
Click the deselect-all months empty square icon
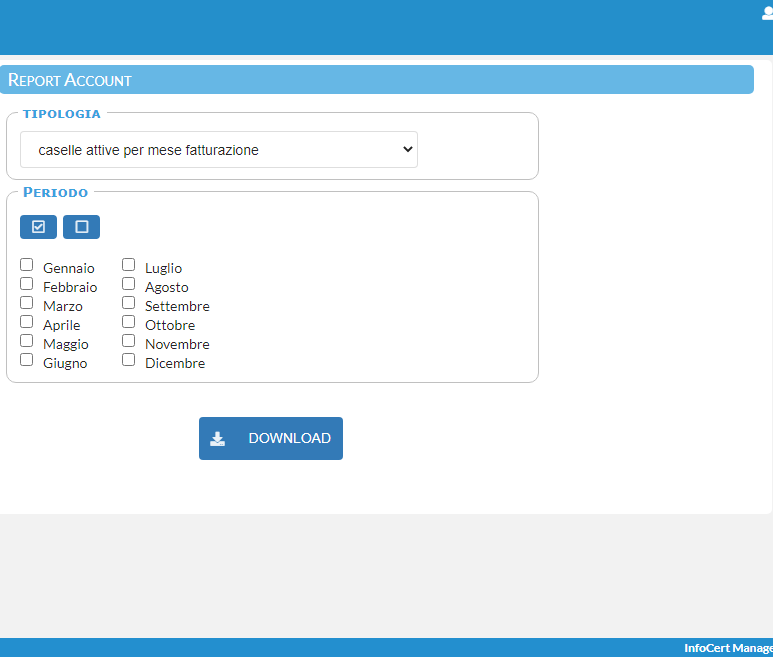pos(81,227)
